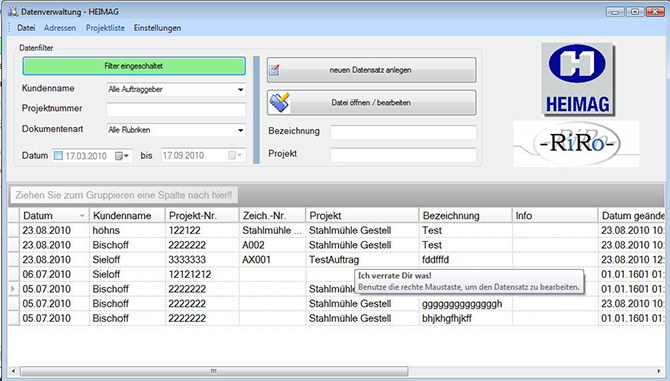This screenshot has width=670, height=381.
Task: Select the date cell '06.07.2010'
Action: (54, 274)
